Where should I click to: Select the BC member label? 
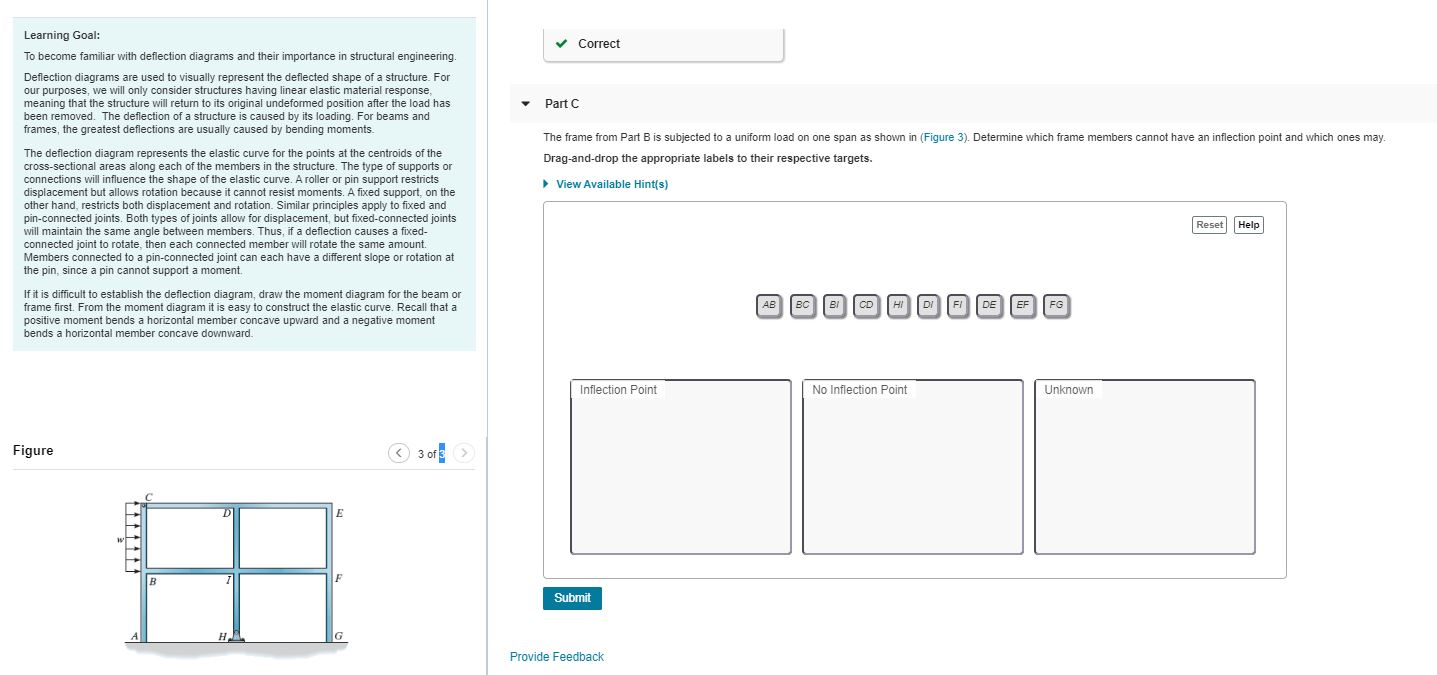(x=800, y=305)
